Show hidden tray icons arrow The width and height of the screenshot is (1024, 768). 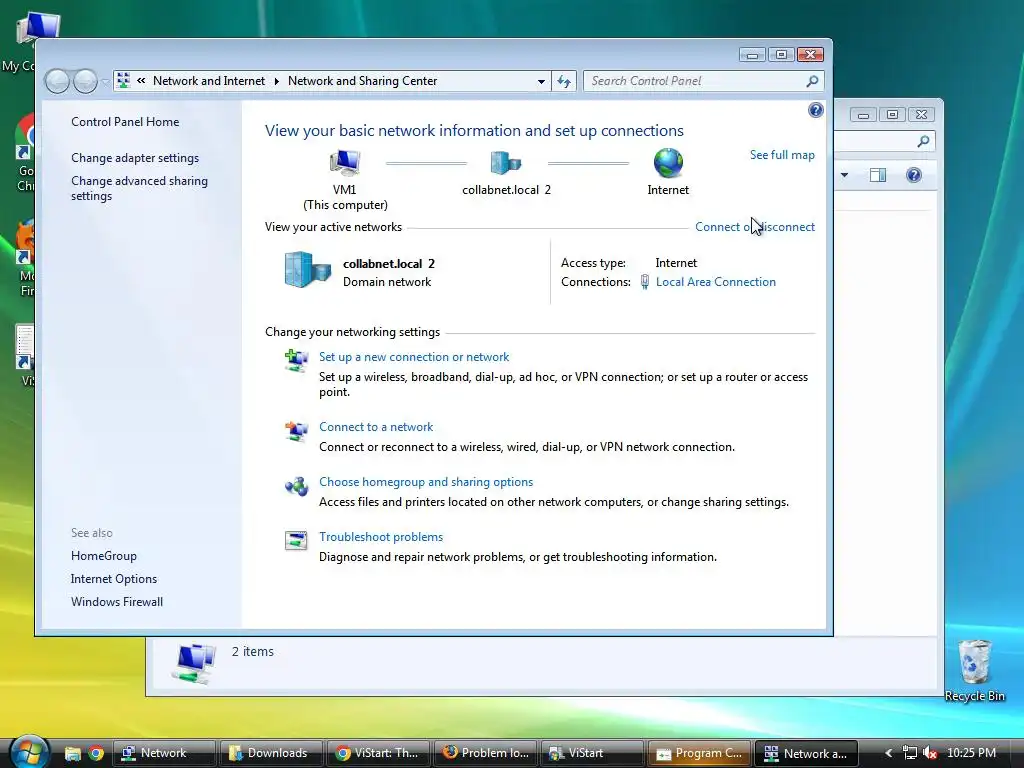pyautogui.click(x=888, y=753)
